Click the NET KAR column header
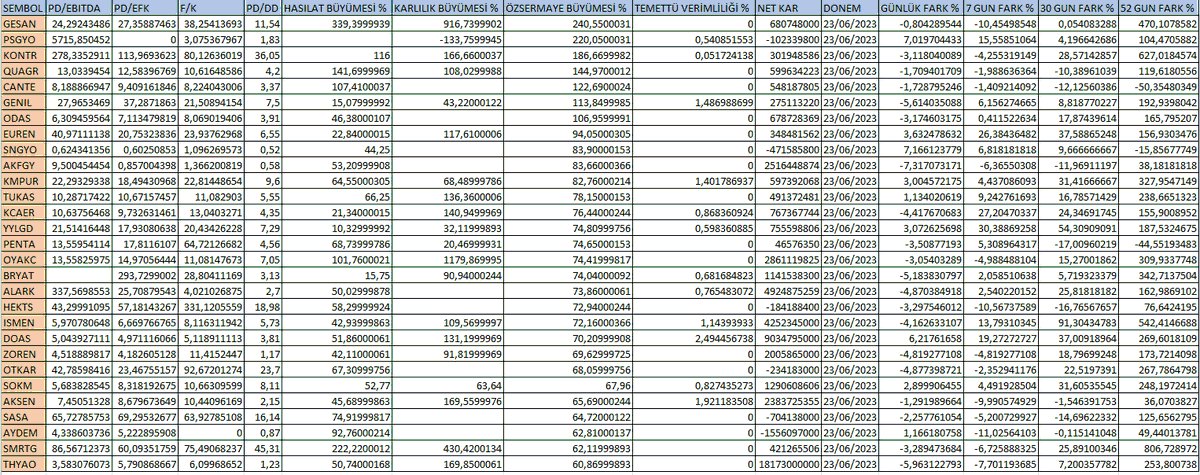1200x475 pixels. pos(786,7)
